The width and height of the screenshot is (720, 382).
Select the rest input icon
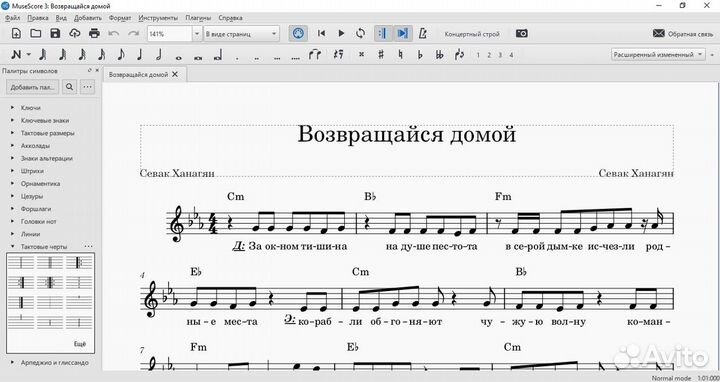pyautogui.click(x=339, y=55)
